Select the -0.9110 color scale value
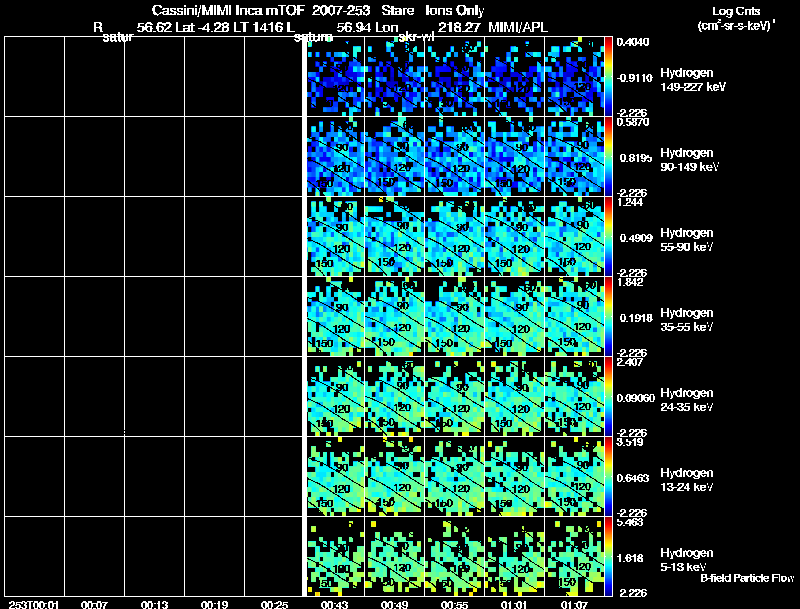The width and height of the screenshot is (800, 609). 634,78
